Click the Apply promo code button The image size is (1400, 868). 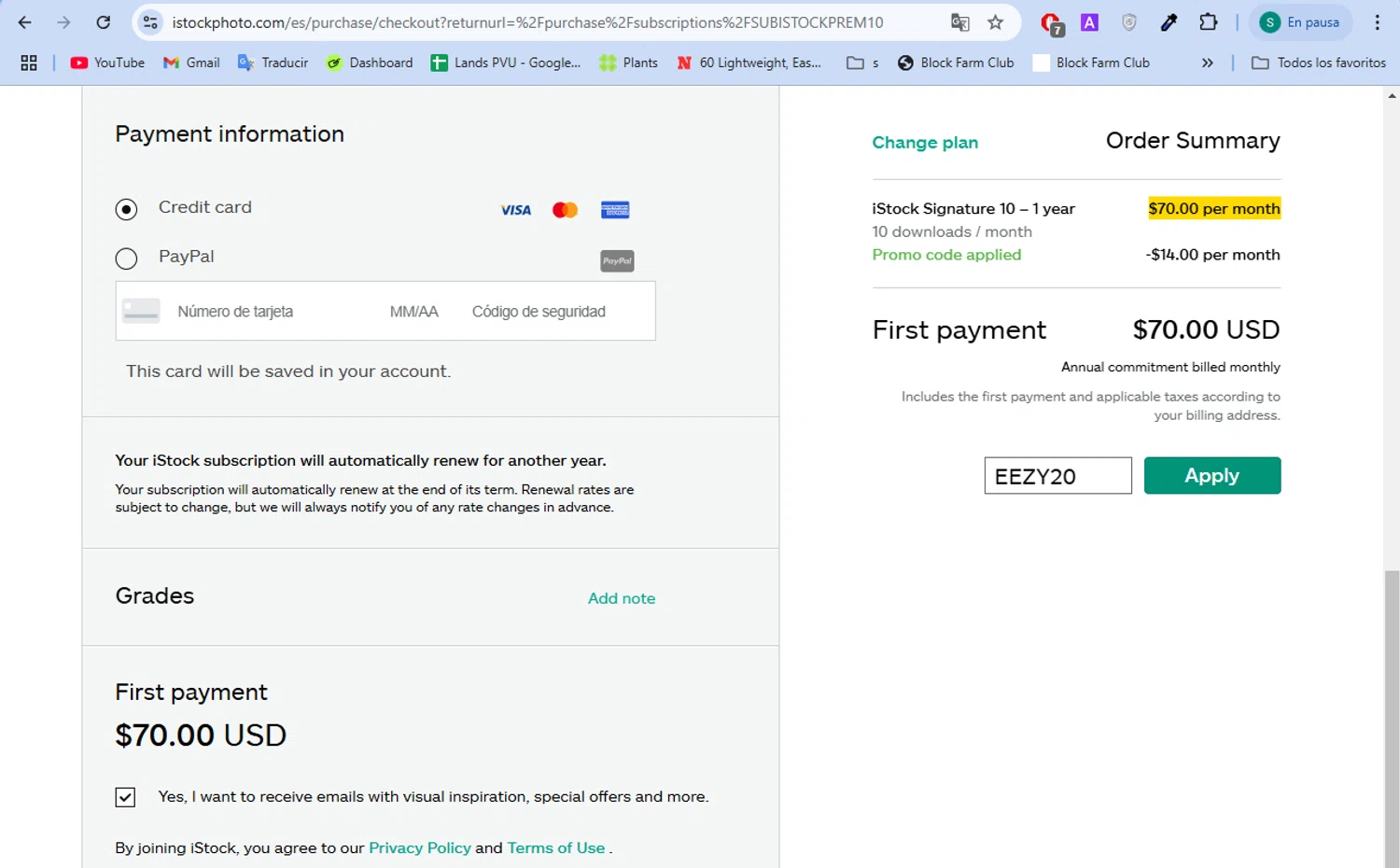click(1212, 476)
